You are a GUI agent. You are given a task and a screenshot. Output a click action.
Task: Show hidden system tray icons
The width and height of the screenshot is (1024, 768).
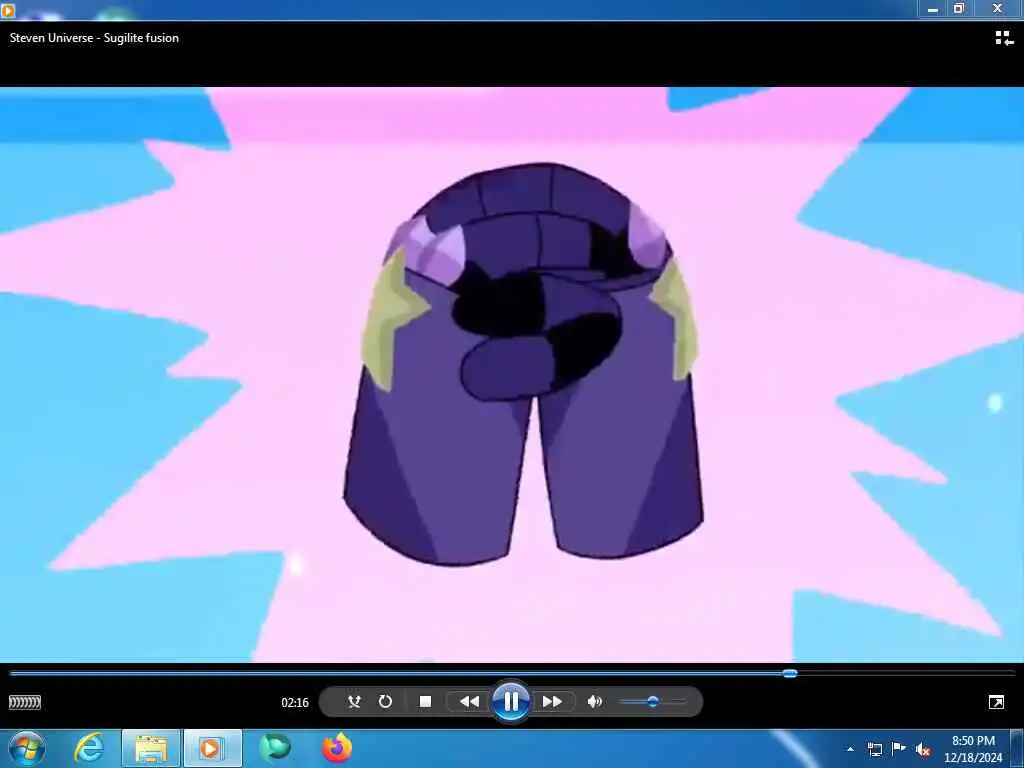(x=850, y=749)
